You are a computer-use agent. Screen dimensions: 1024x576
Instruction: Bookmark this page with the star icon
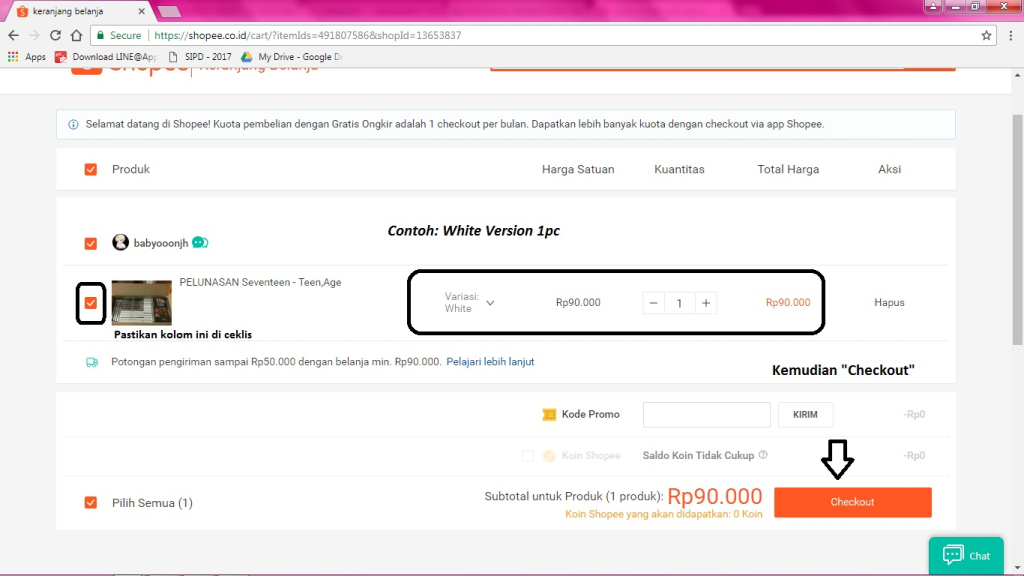[x=986, y=35]
